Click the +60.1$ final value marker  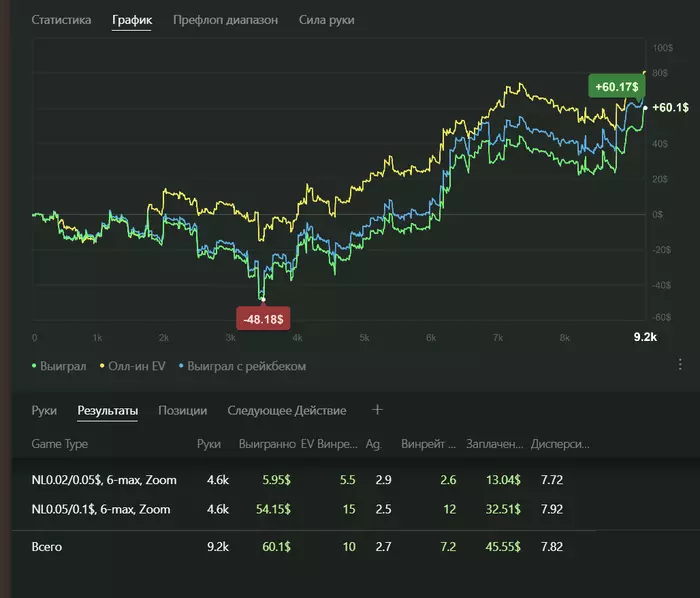(670, 108)
